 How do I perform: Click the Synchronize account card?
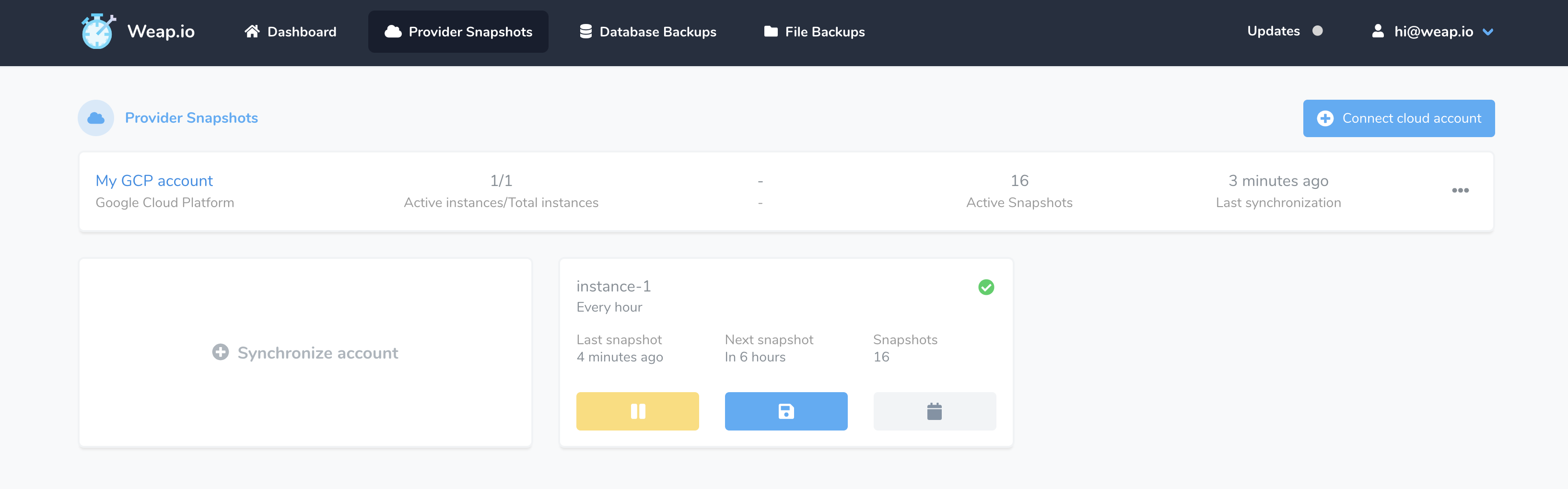pyautogui.click(x=305, y=353)
